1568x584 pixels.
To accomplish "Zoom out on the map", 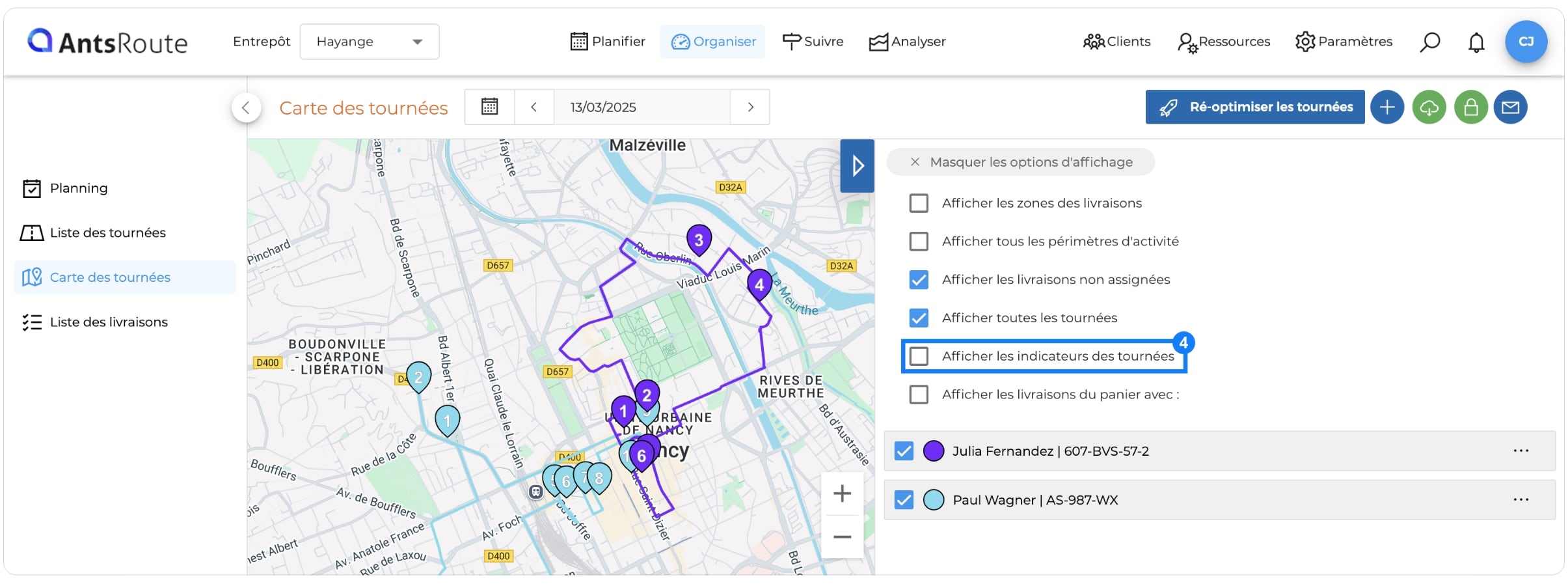I will tap(842, 537).
